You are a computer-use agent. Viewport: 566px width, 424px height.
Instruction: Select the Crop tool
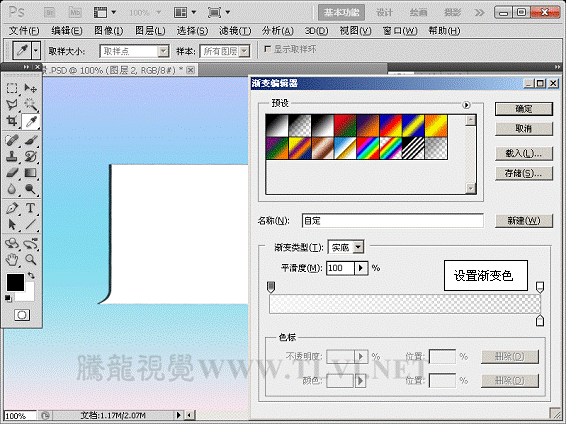tap(12, 121)
